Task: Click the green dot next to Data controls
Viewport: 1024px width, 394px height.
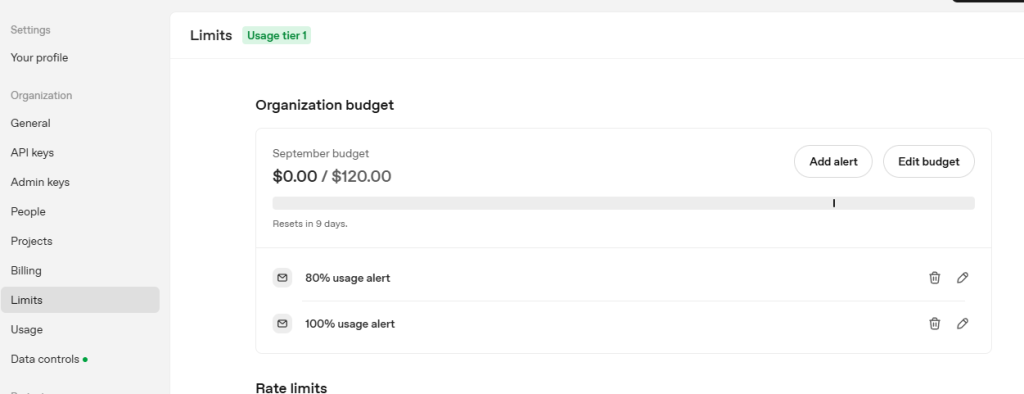Action: pyautogui.click(x=86, y=359)
